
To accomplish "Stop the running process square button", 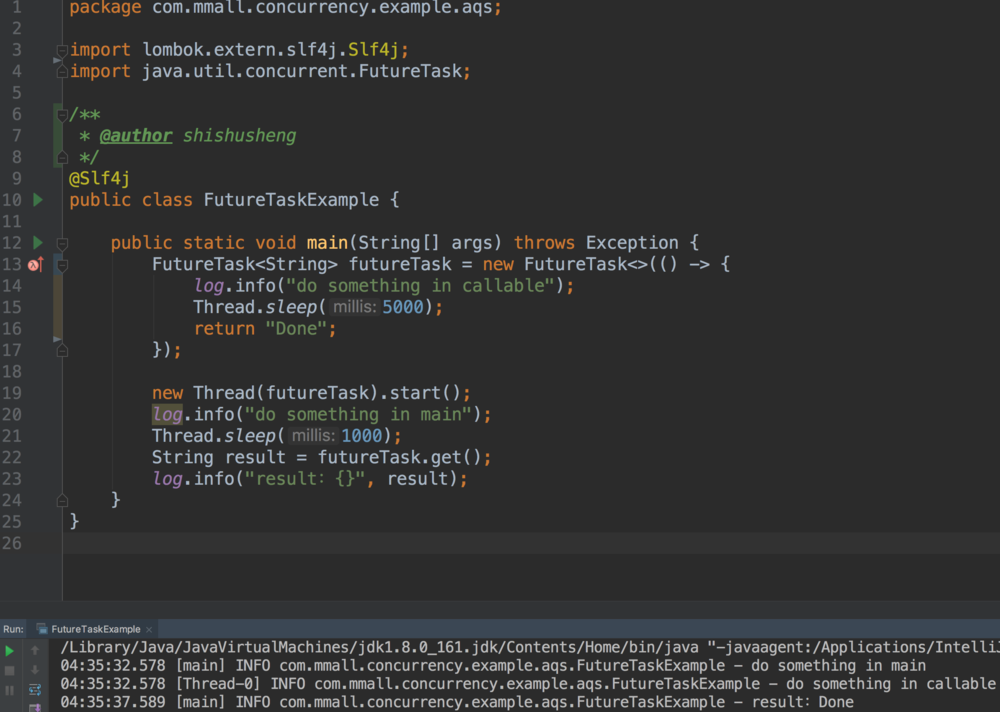I will 10,671.
